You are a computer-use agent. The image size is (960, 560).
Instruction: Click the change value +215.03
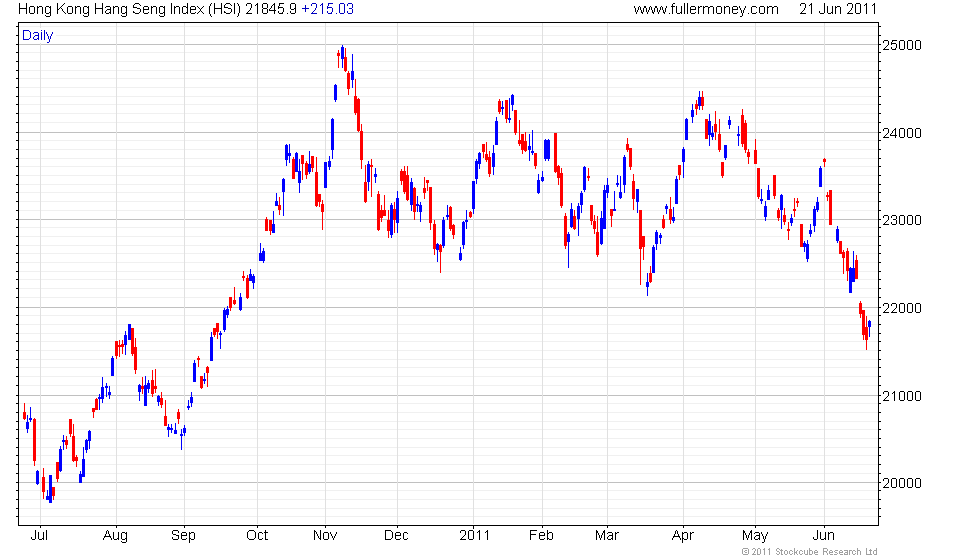328,9
